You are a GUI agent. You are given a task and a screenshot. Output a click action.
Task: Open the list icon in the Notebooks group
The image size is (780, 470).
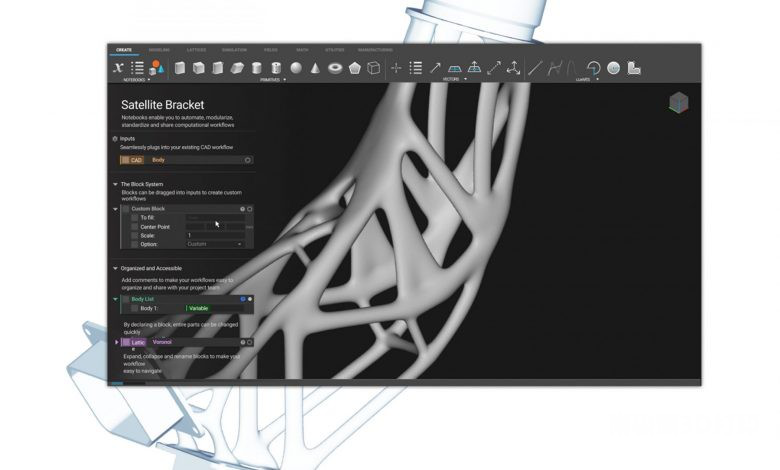137,68
